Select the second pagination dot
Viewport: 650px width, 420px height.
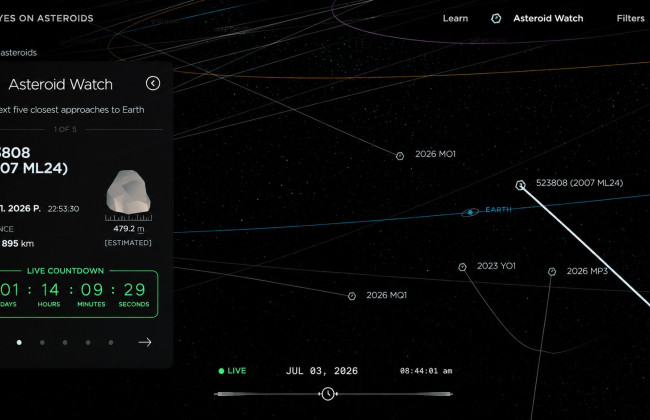(x=42, y=342)
